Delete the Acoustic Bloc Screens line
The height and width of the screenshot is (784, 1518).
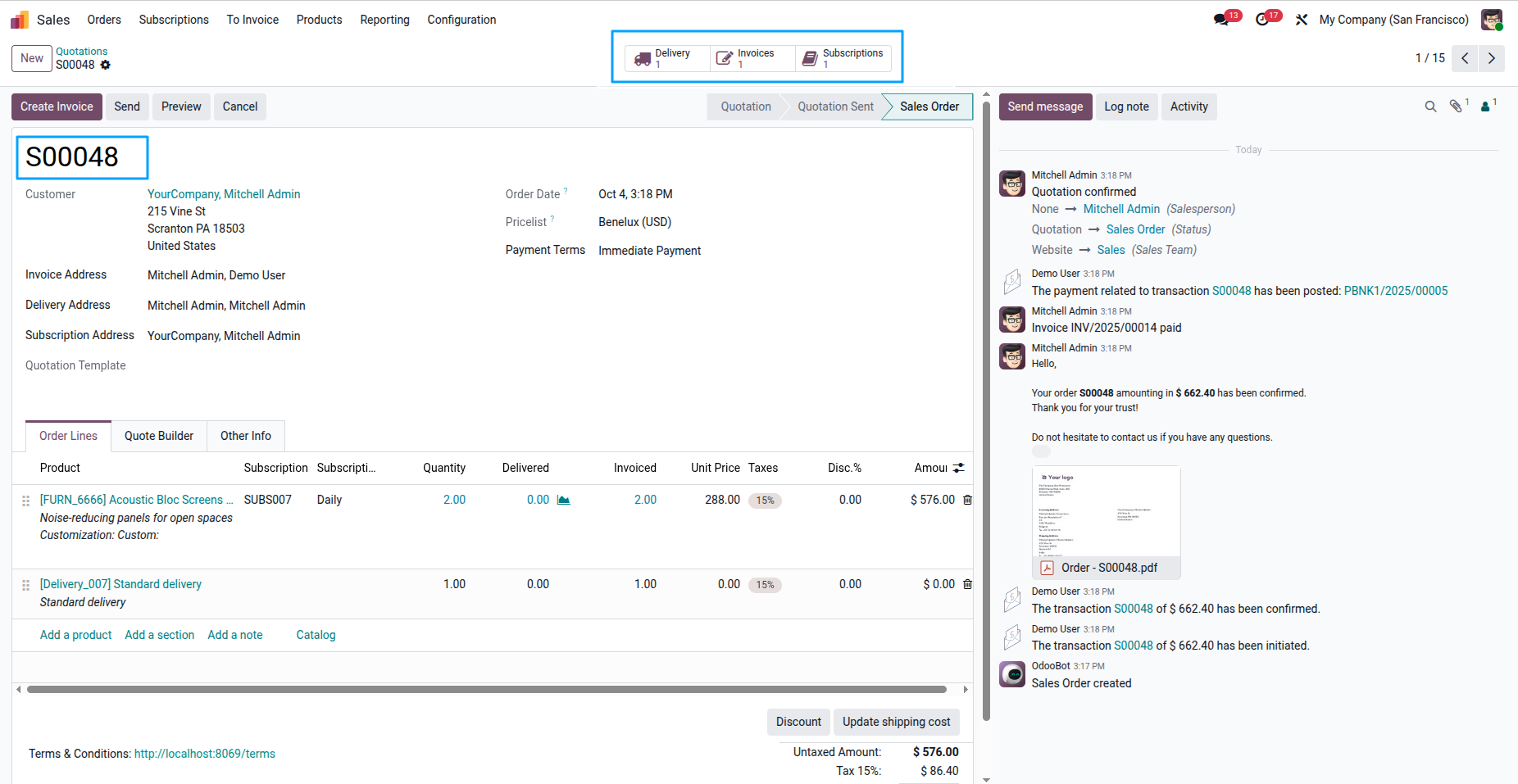click(967, 500)
